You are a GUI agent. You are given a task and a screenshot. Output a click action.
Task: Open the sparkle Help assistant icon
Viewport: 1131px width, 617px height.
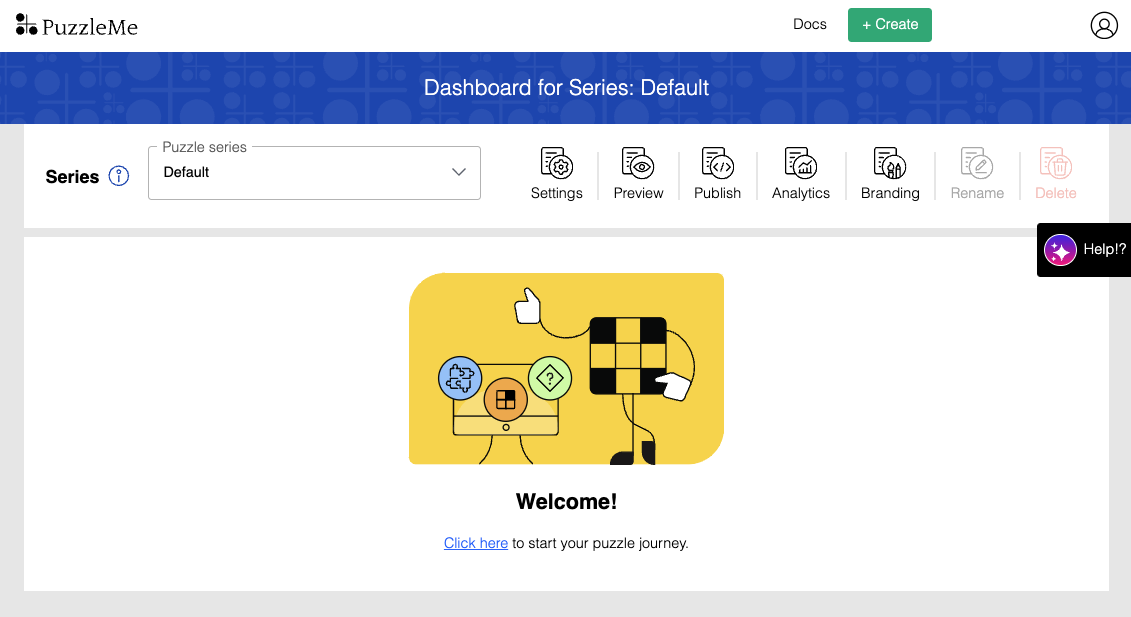[1060, 250]
